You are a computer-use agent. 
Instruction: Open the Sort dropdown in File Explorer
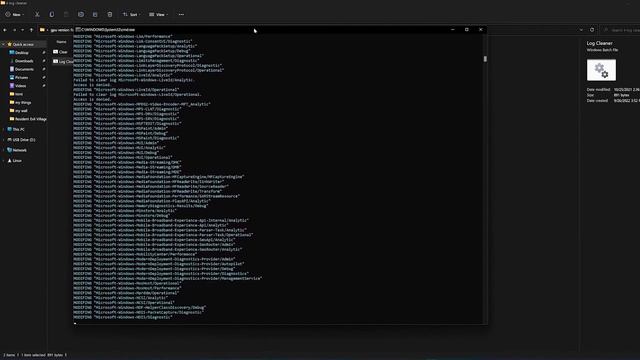coord(131,15)
